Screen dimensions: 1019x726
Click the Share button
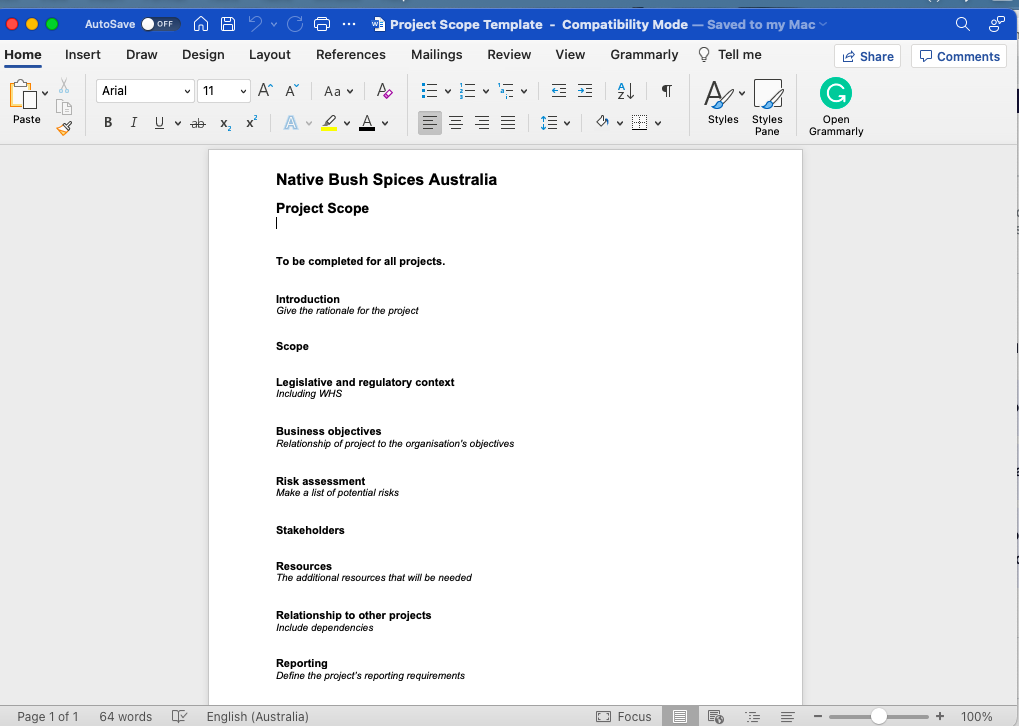(x=866, y=56)
